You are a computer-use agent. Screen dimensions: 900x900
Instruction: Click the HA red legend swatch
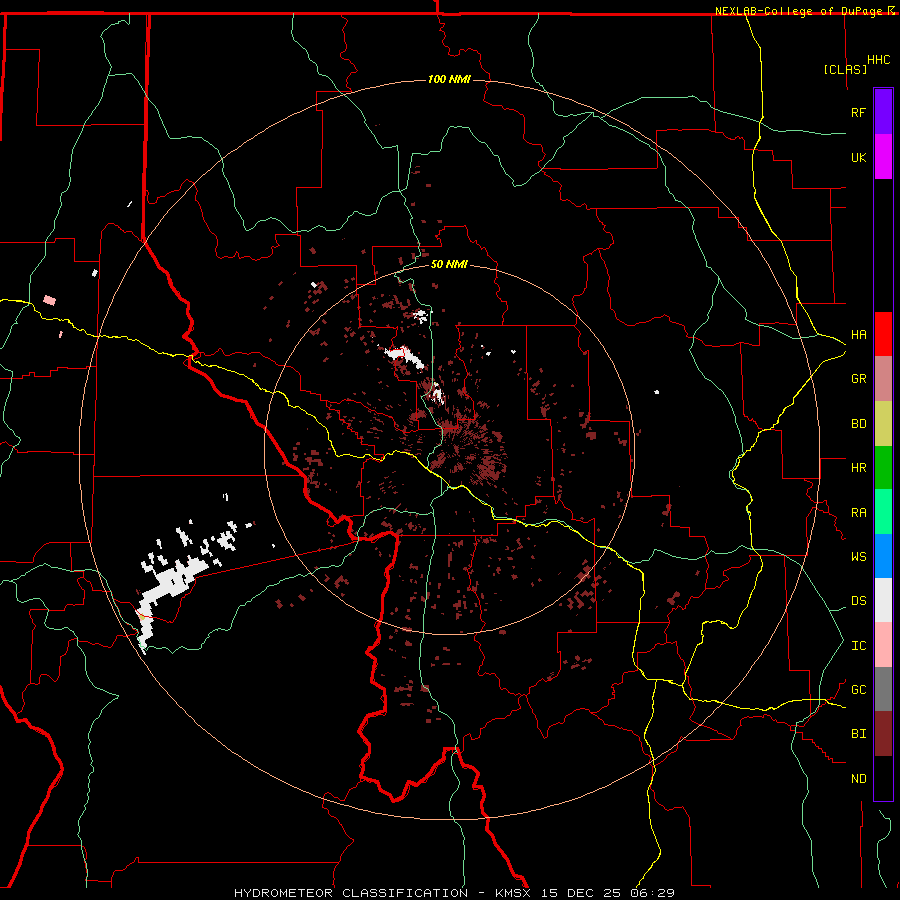point(883,334)
